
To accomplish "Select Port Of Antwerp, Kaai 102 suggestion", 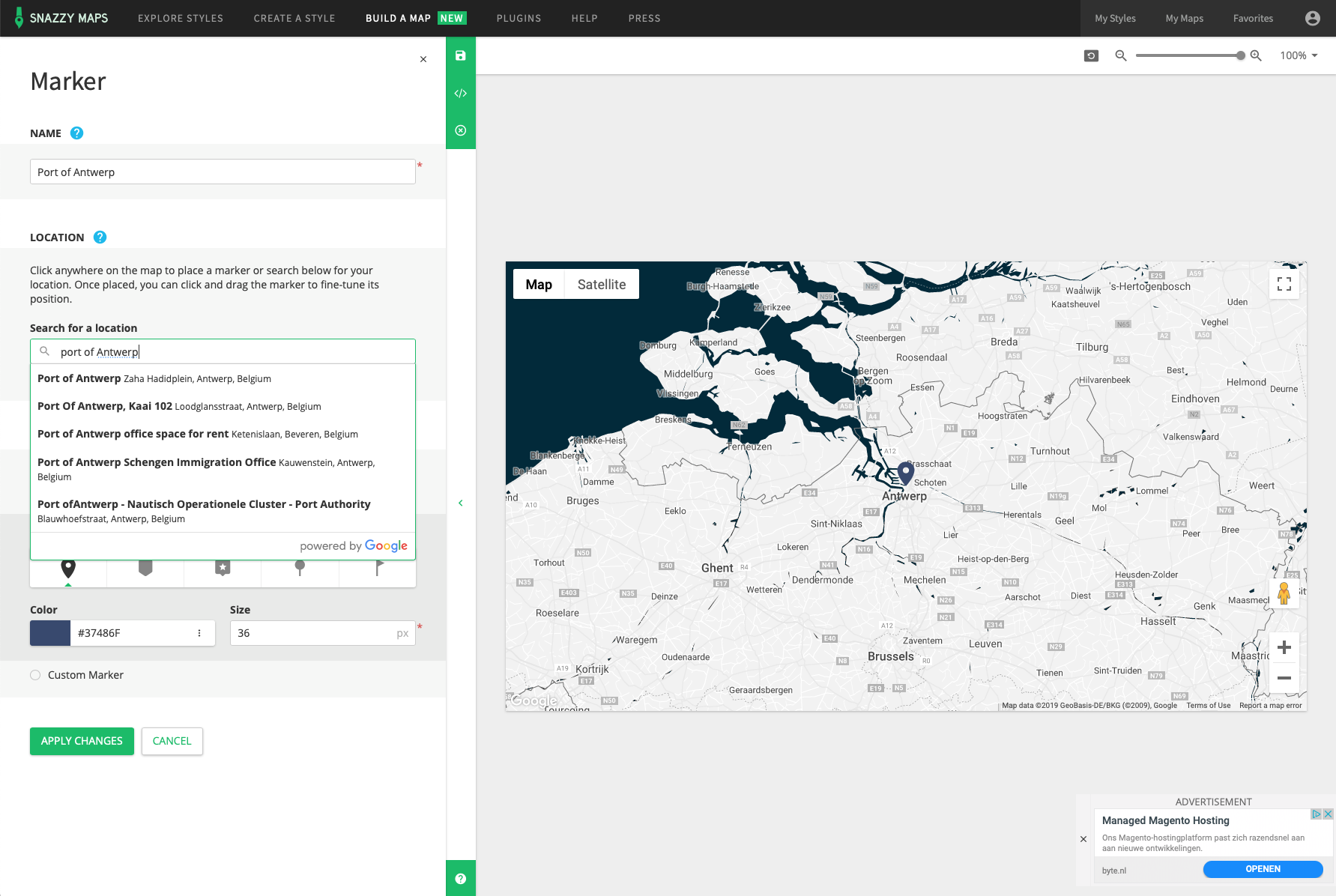I will pos(223,406).
